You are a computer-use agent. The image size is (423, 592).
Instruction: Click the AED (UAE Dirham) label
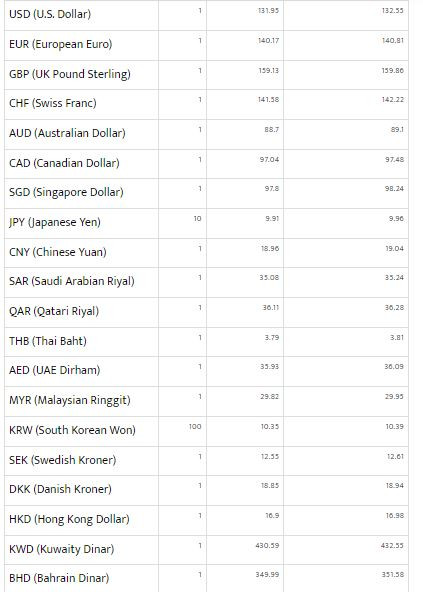coord(54,370)
